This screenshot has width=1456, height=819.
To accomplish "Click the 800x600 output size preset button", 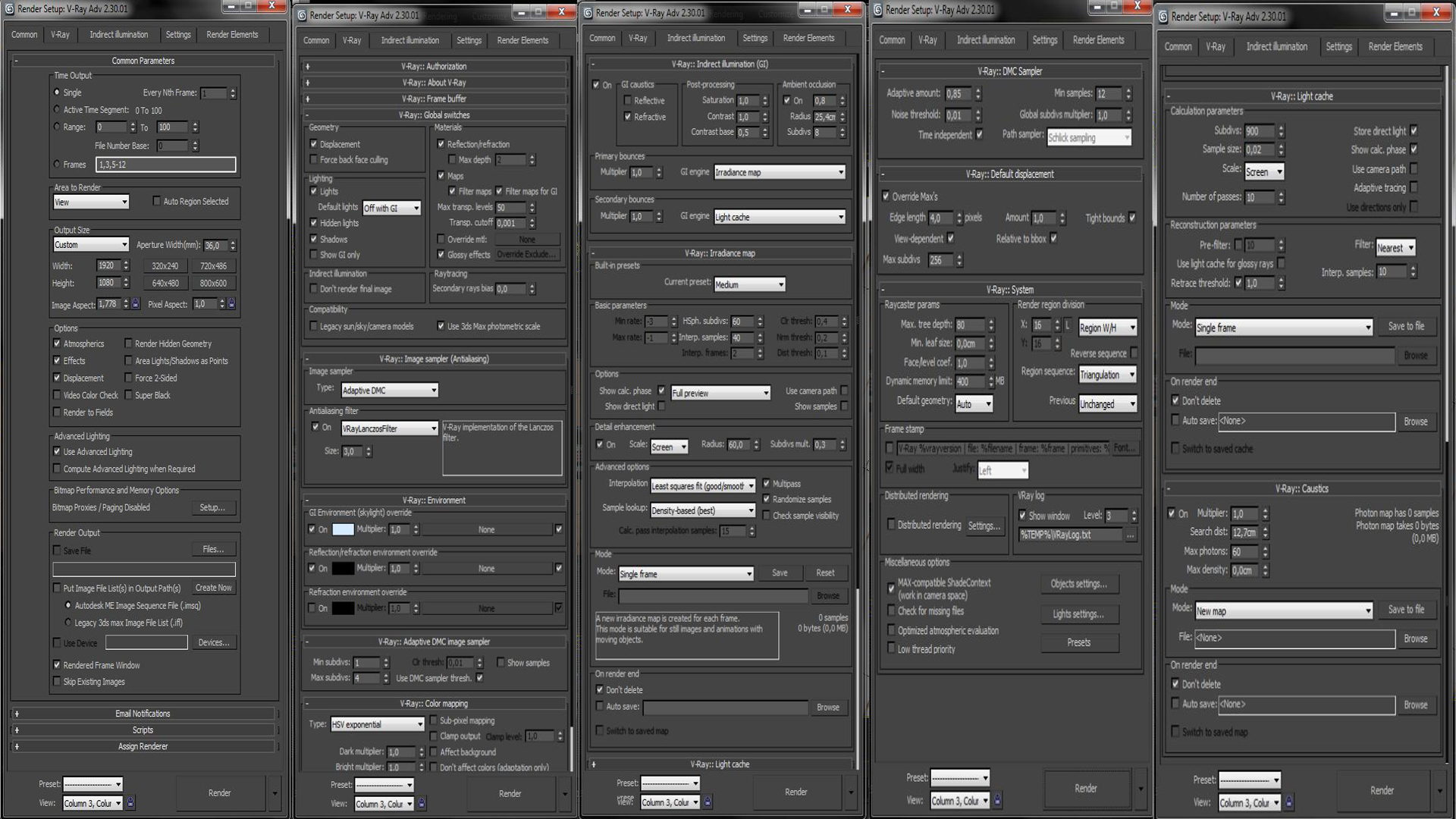I will point(213,283).
